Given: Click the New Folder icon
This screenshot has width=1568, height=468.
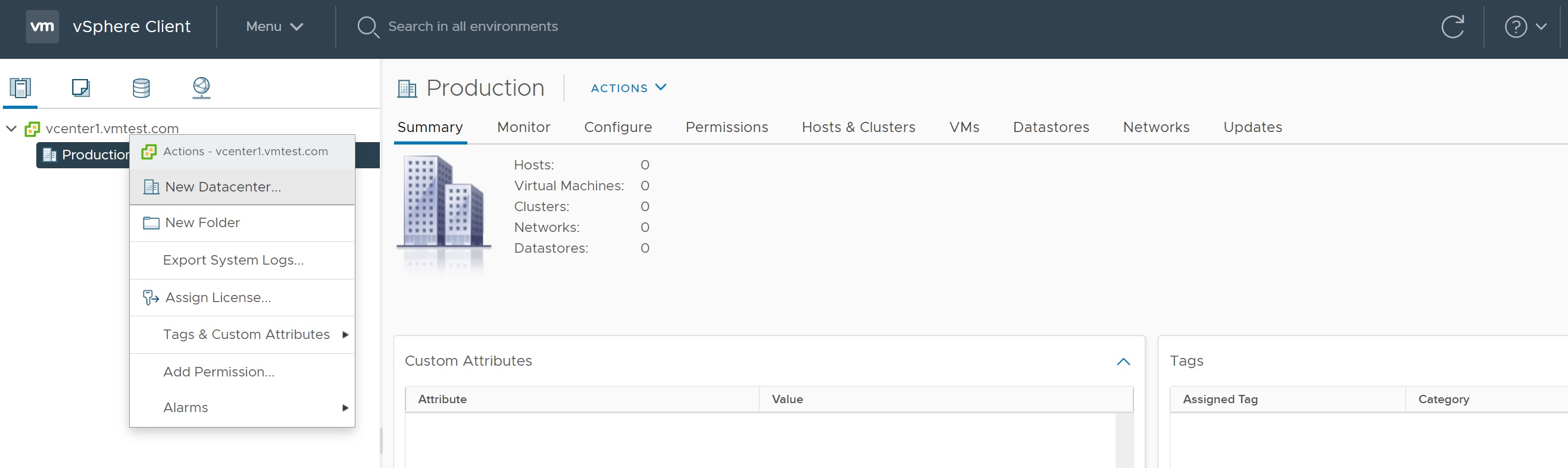Looking at the screenshot, I should (x=151, y=223).
